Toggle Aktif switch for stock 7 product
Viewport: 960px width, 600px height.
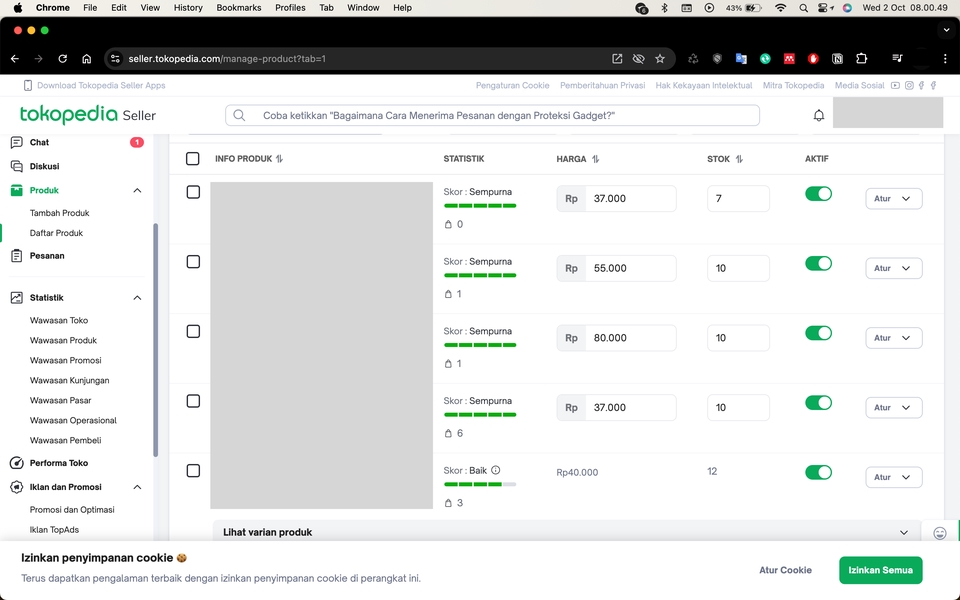pos(818,193)
